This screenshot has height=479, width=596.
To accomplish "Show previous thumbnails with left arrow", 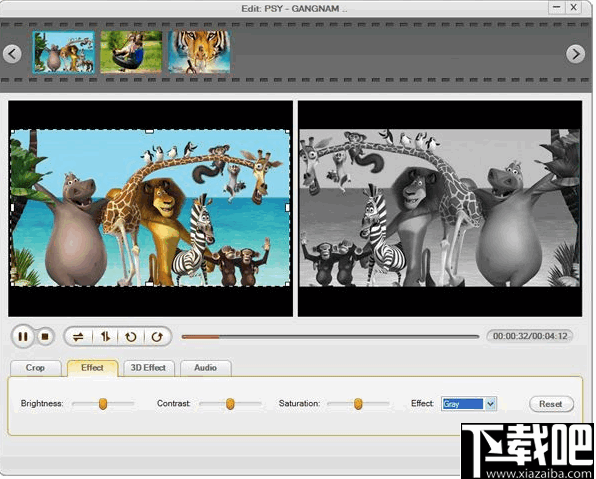I will pos(12,54).
